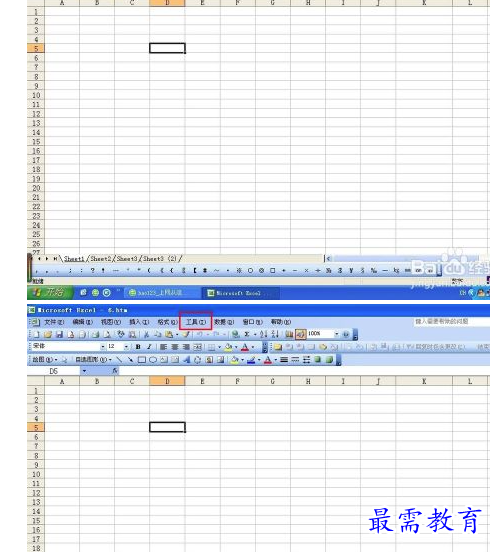Open the 文件 (File) menu
Image resolution: width=490 pixels, height=552 pixels.
pos(54,322)
